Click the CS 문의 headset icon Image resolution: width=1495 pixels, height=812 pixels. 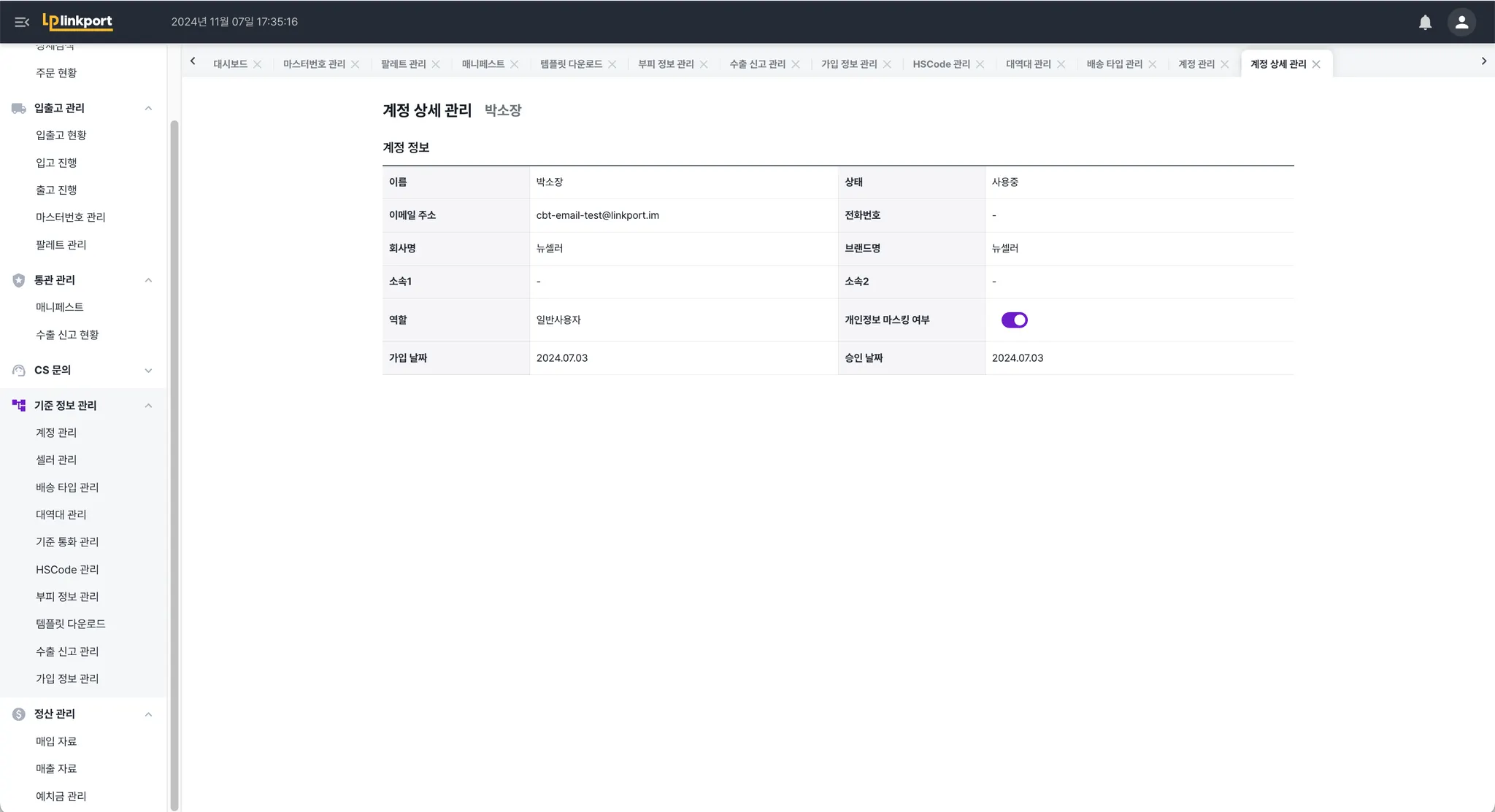coord(19,371)
